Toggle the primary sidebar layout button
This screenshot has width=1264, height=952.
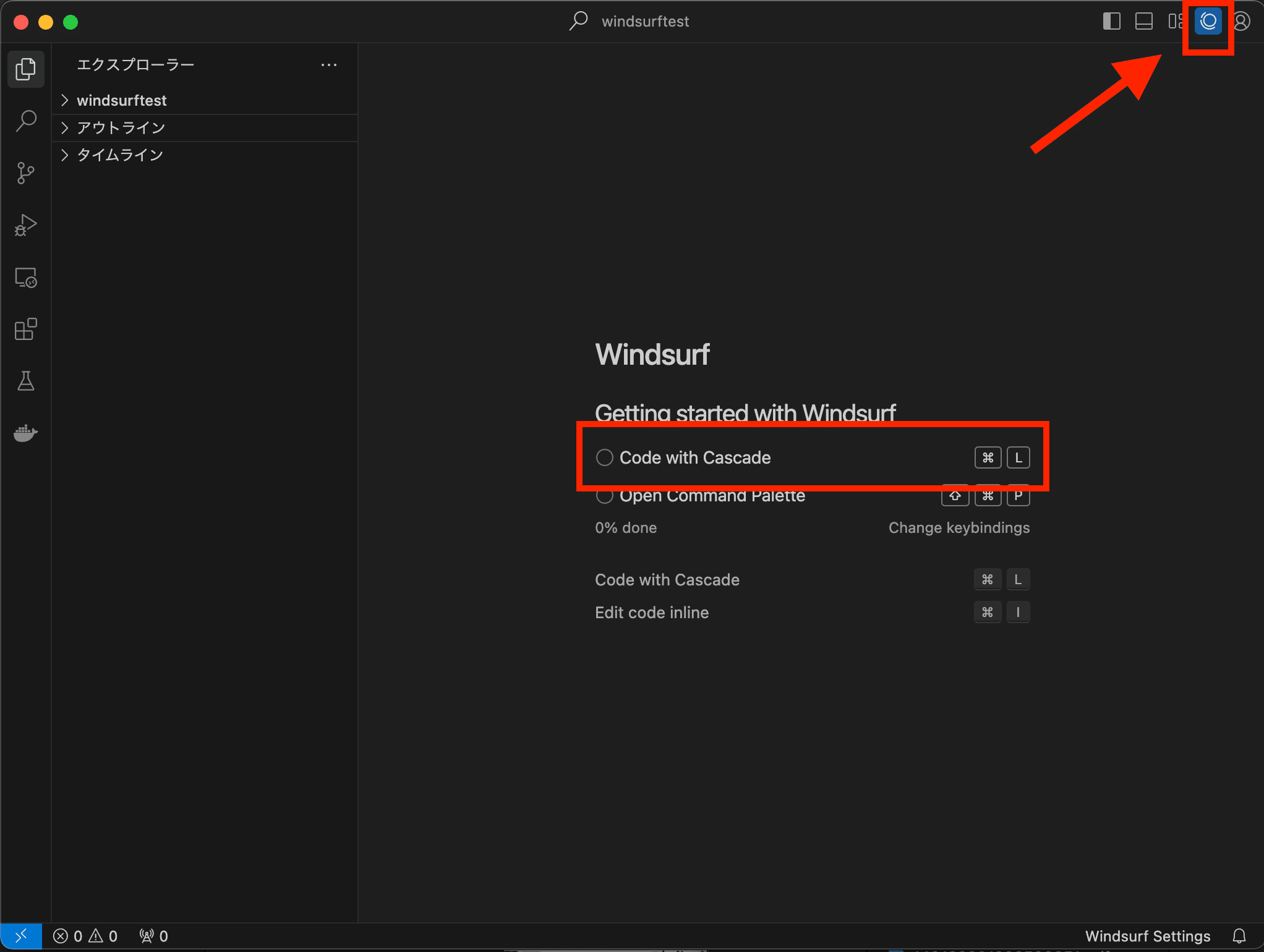point(1111,22)
